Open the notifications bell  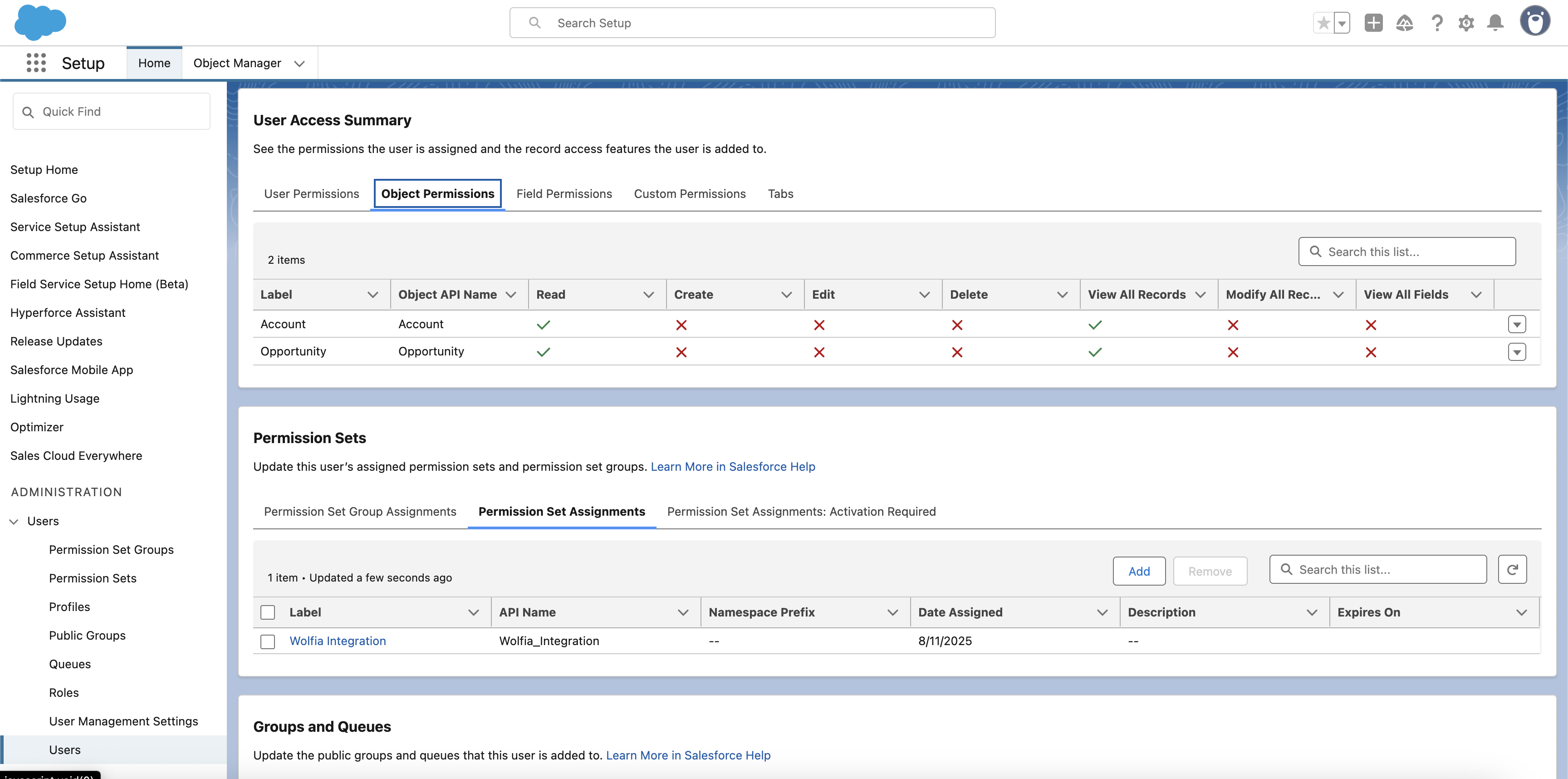pos(1495,23)
